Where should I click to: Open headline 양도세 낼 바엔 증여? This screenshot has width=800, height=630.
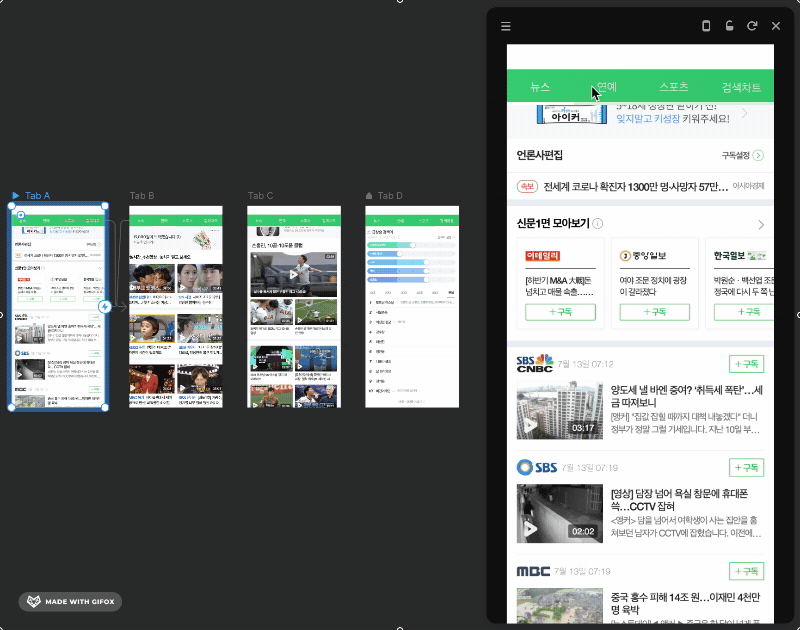tap(687, 396)
